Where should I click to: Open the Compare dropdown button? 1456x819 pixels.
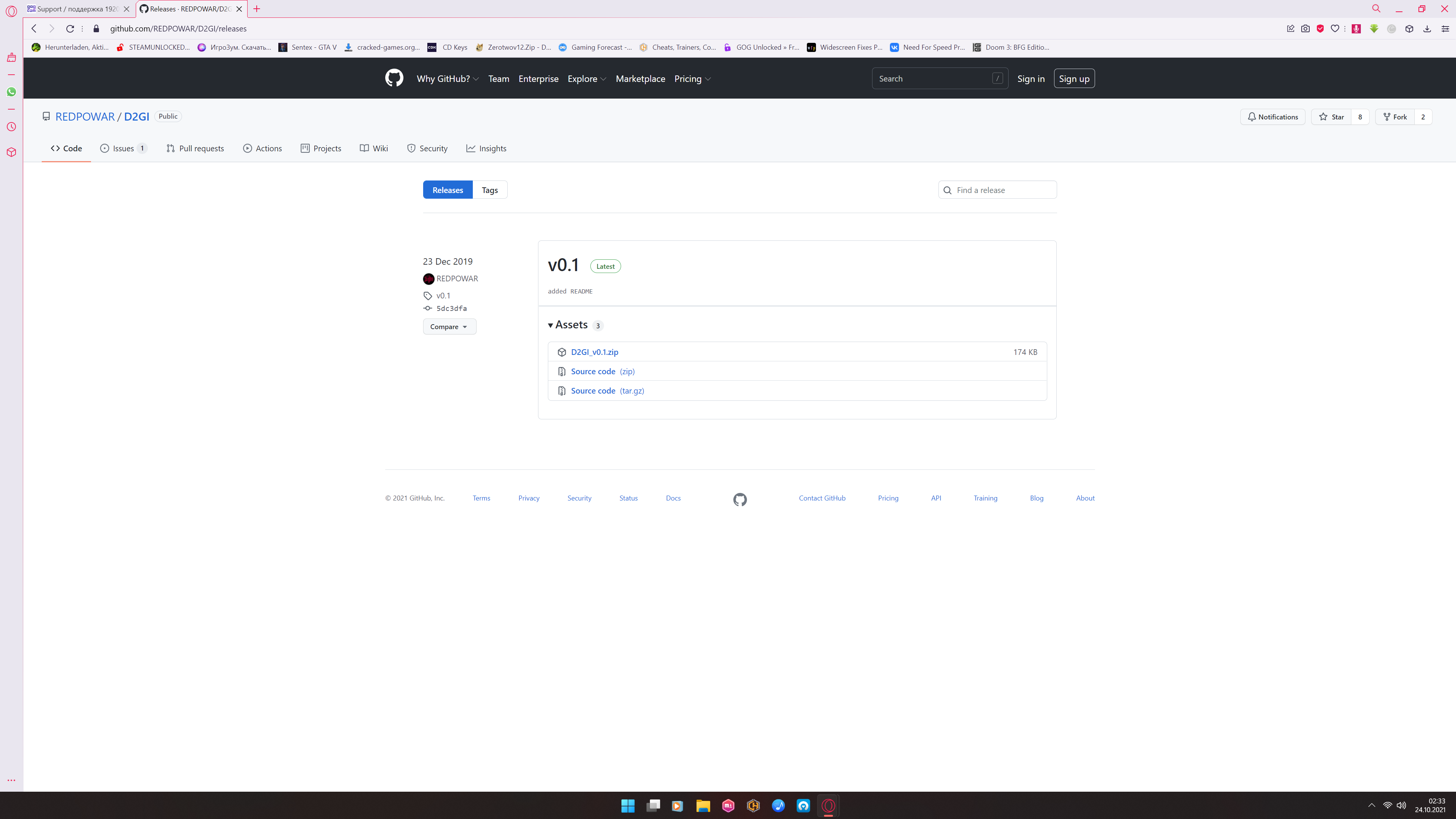449,327
